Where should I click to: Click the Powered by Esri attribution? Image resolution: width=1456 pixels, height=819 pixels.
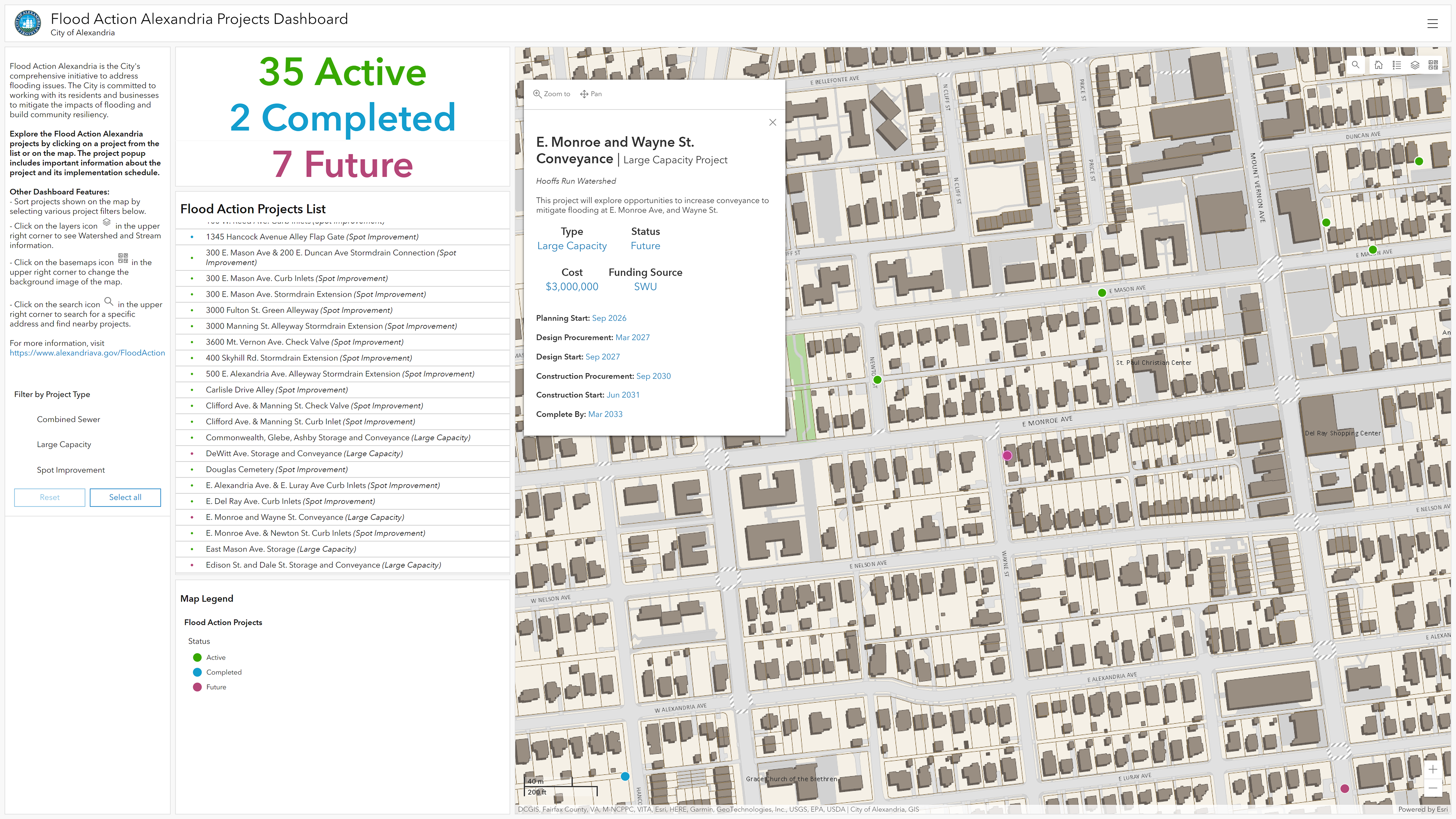point(1423,810)
